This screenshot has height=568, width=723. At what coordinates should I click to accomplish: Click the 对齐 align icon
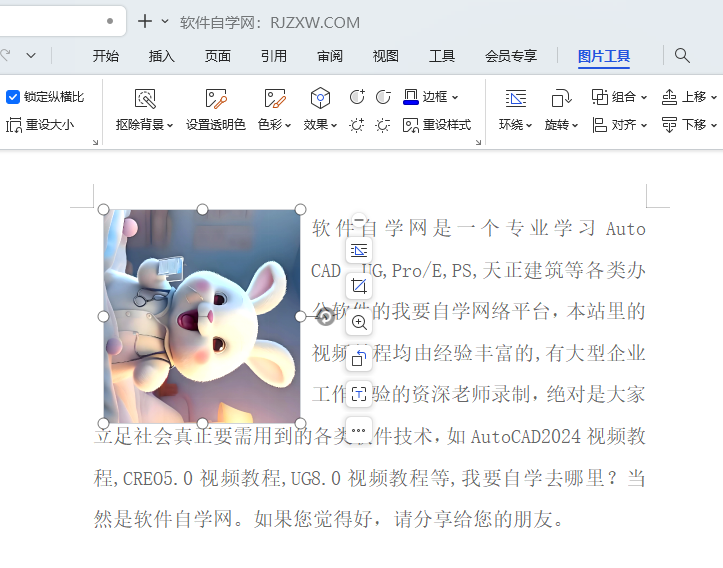[599, 125]
